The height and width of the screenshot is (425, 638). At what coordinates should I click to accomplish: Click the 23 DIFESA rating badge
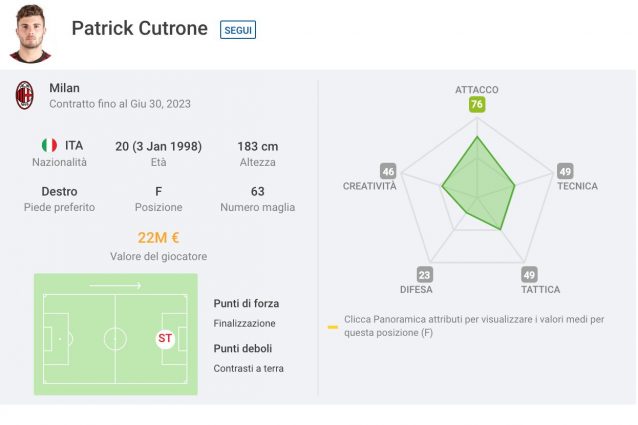(x=424, y=275)
